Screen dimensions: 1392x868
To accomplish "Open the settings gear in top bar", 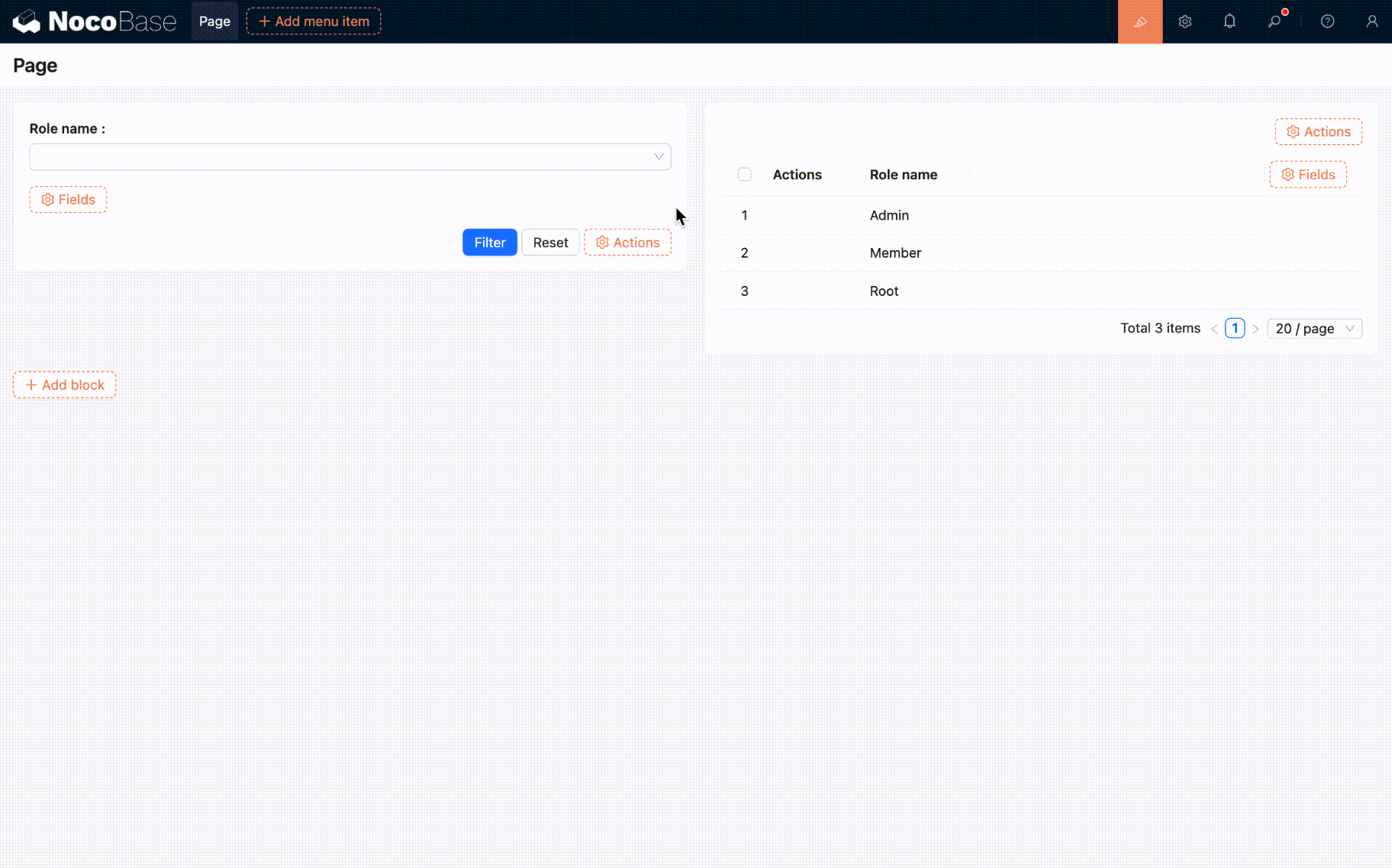I will click(x=1184, y=21).
